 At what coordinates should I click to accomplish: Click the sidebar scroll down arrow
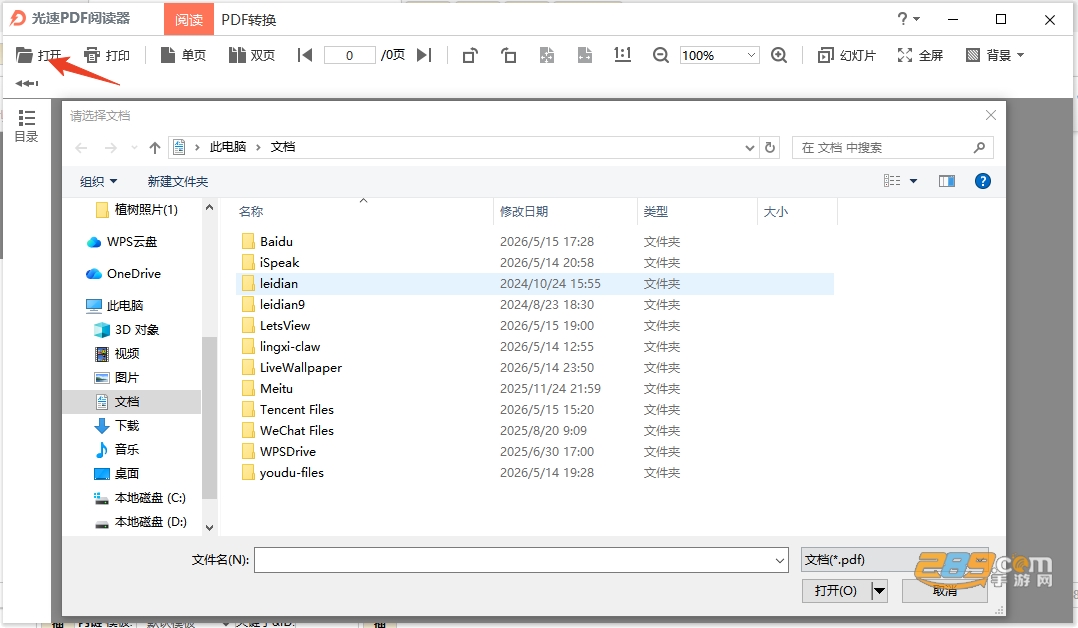click(210, 528)
